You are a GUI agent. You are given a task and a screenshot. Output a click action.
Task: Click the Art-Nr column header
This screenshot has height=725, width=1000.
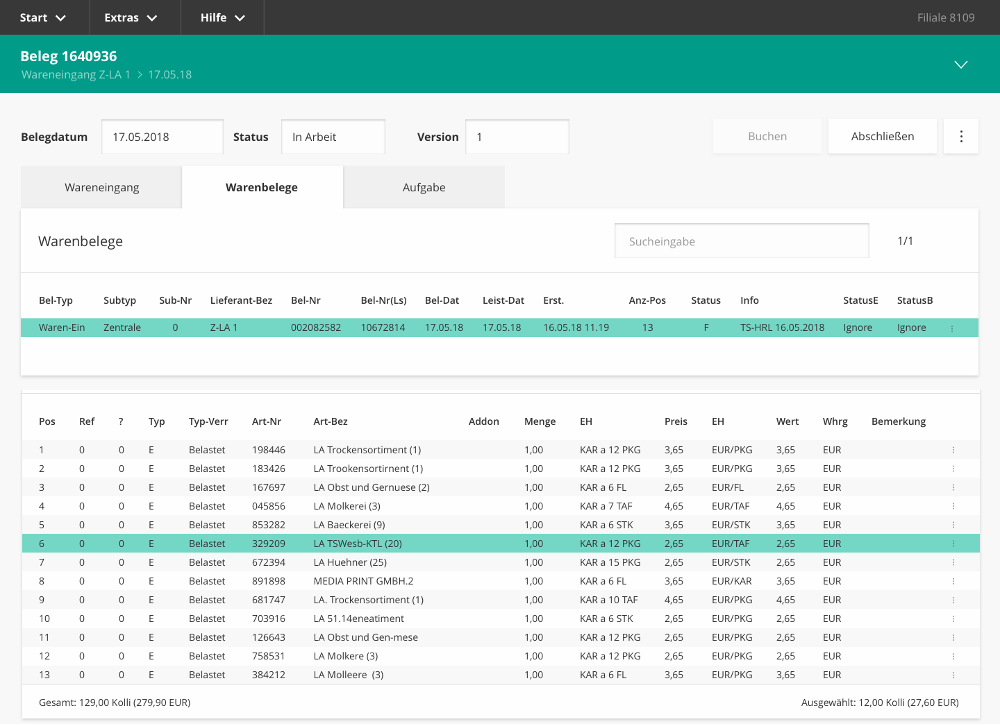pyautogui.click(x=267, y=421)
